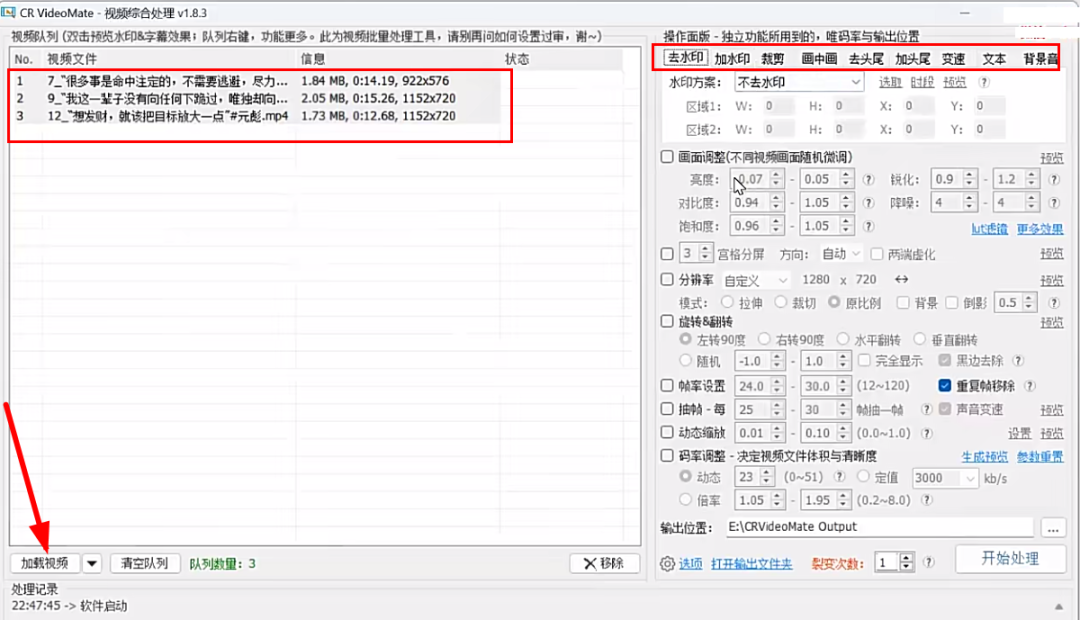Screen dimensions: 1080x620
Task: Click the gear icon next to 选项
Action: (x=667, y=561)
